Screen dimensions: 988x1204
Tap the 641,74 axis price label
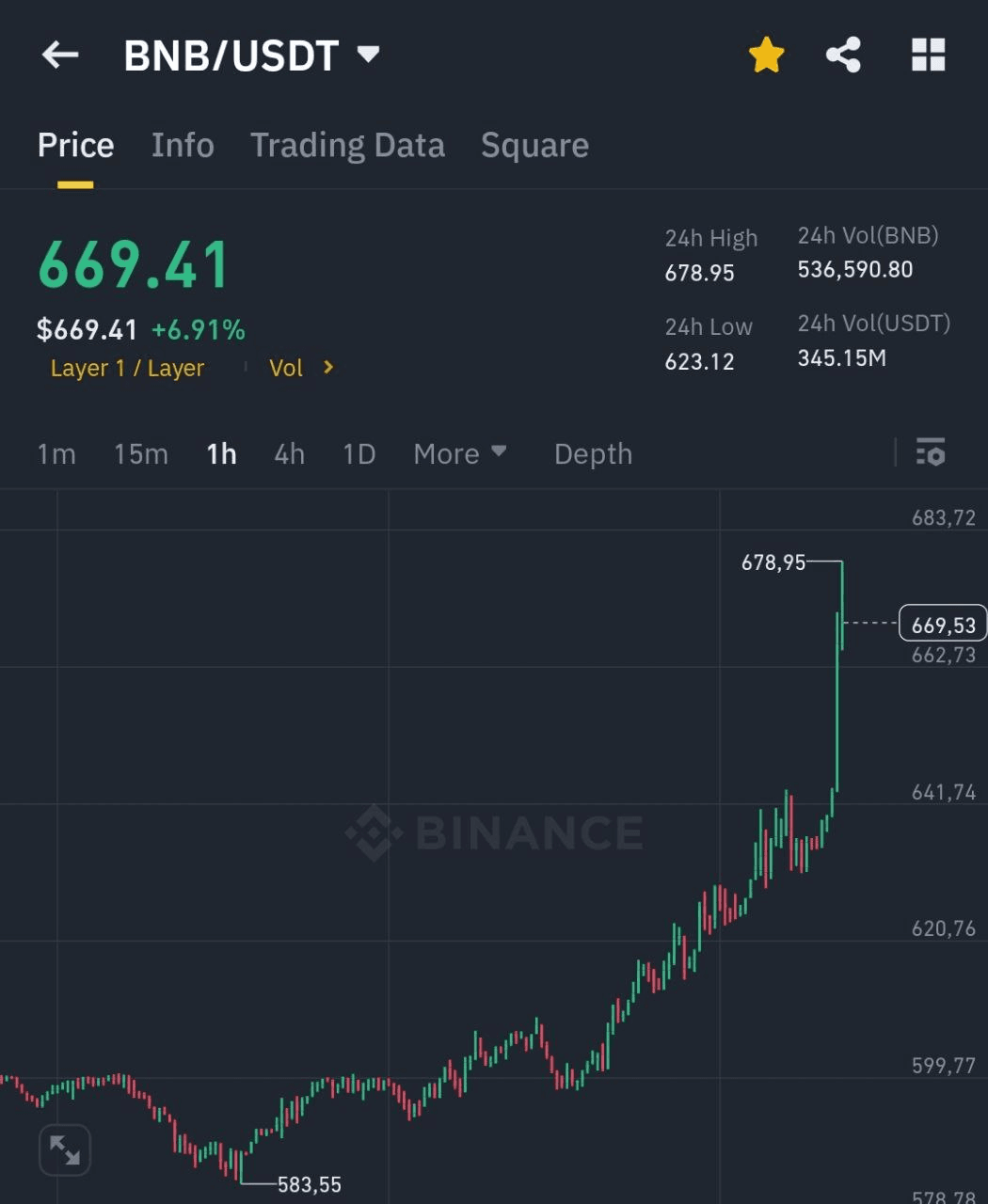pyautogui.click(x=944, y=792)
